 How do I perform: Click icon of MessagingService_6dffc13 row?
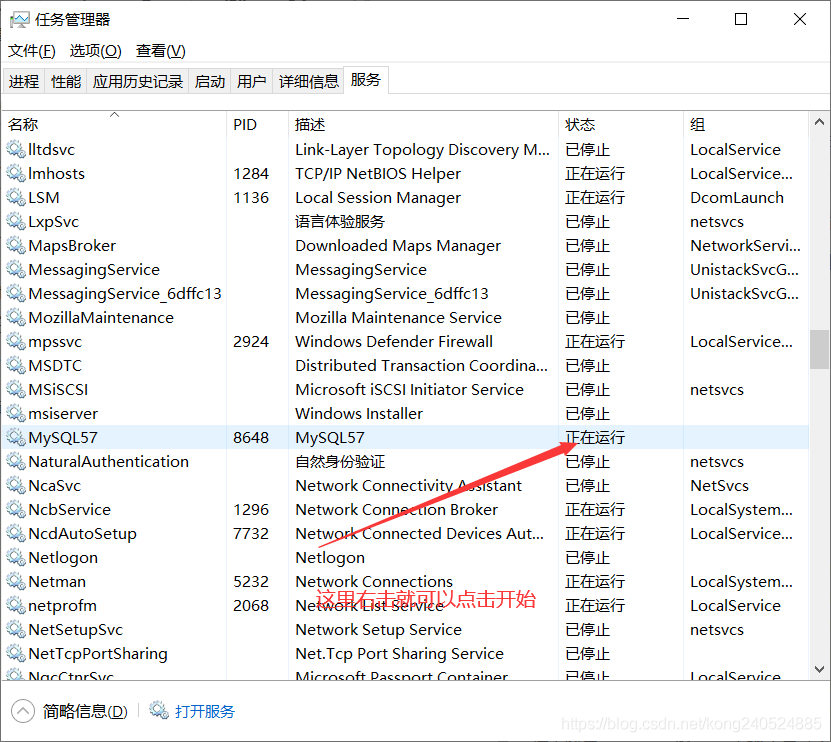pyautogui.click(x=16, y=294)
